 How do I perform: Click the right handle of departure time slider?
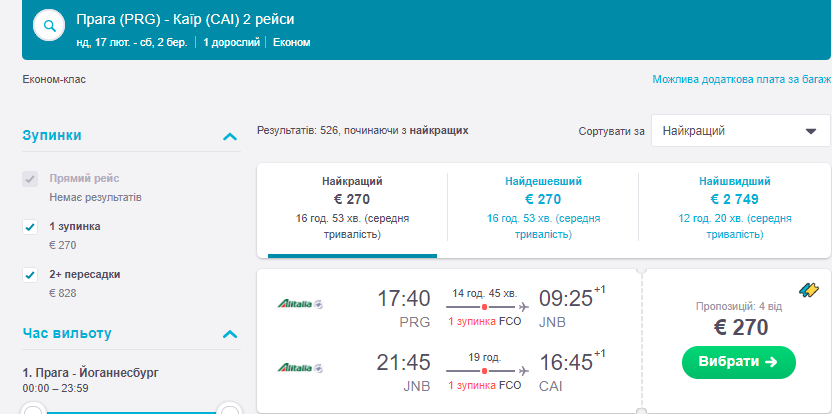coord(230,409)
